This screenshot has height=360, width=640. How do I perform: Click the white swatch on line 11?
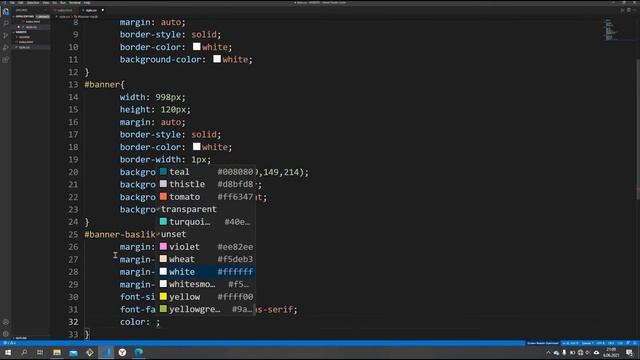pos(217,59)
